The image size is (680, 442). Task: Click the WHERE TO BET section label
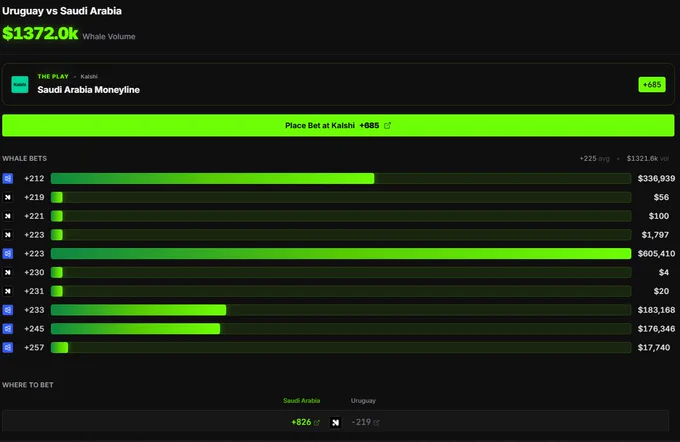(x=28, y=385)
